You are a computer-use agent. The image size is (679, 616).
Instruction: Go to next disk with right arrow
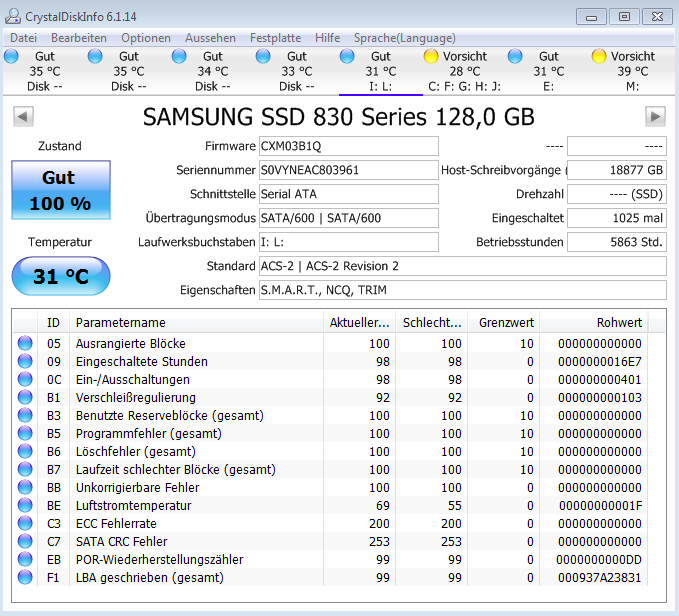[655, 116]
